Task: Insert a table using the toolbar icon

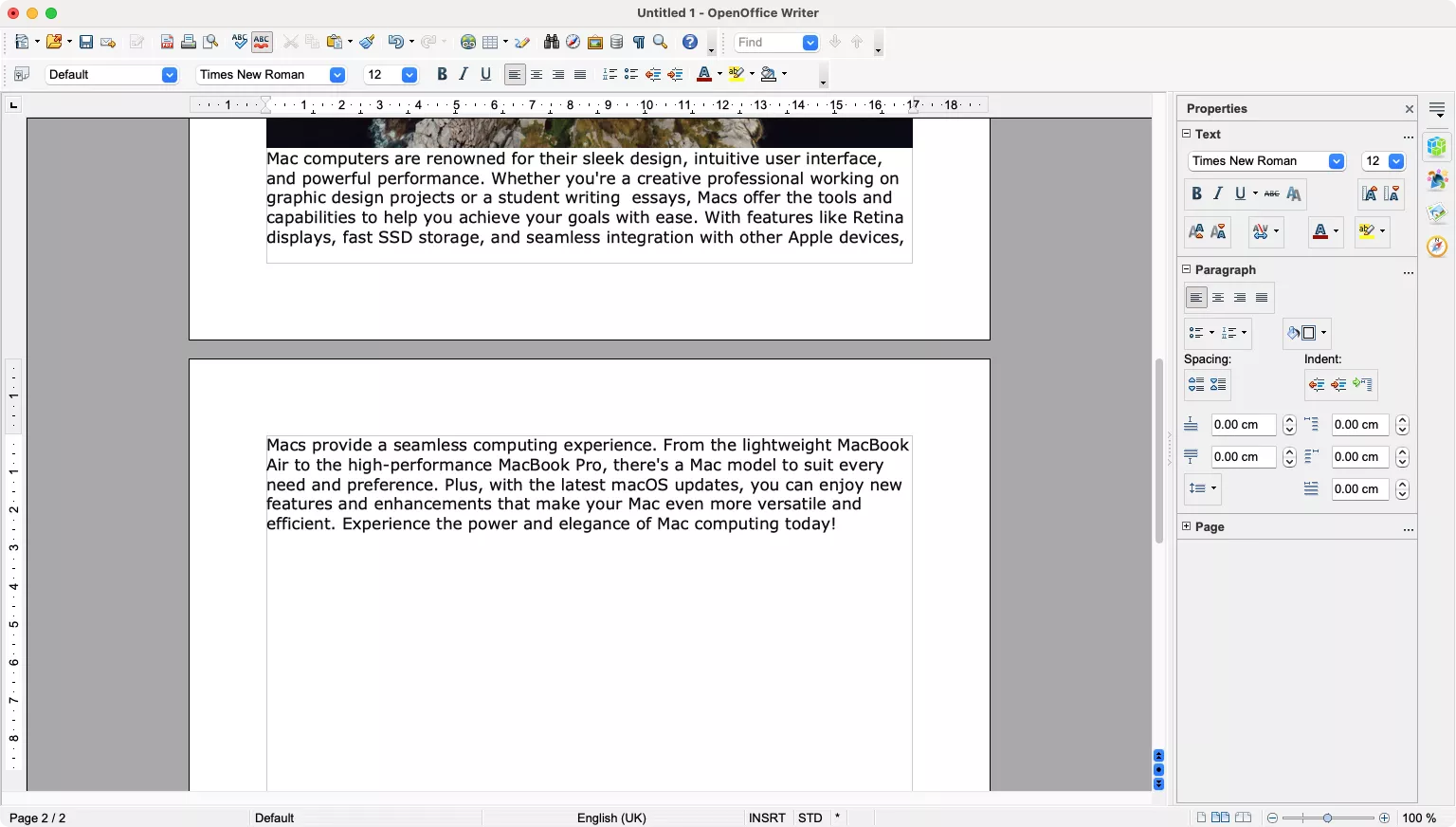Action: (x=490, y=42)
